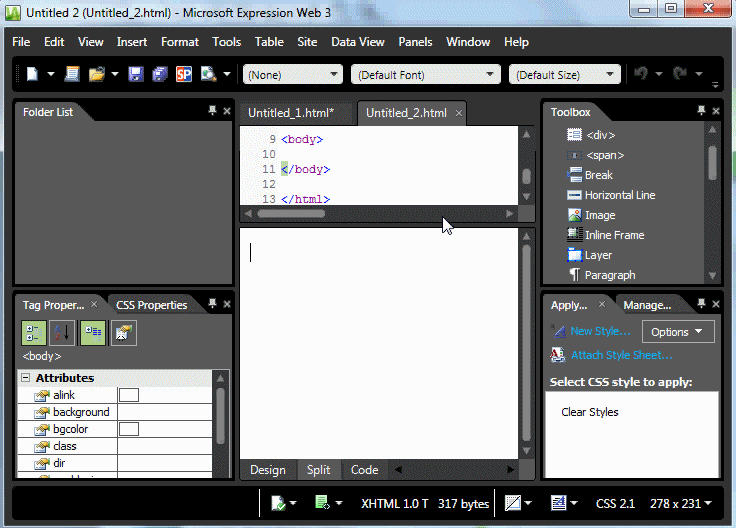Open the Data View menu

pyautogui.click(x=357, y=42)
